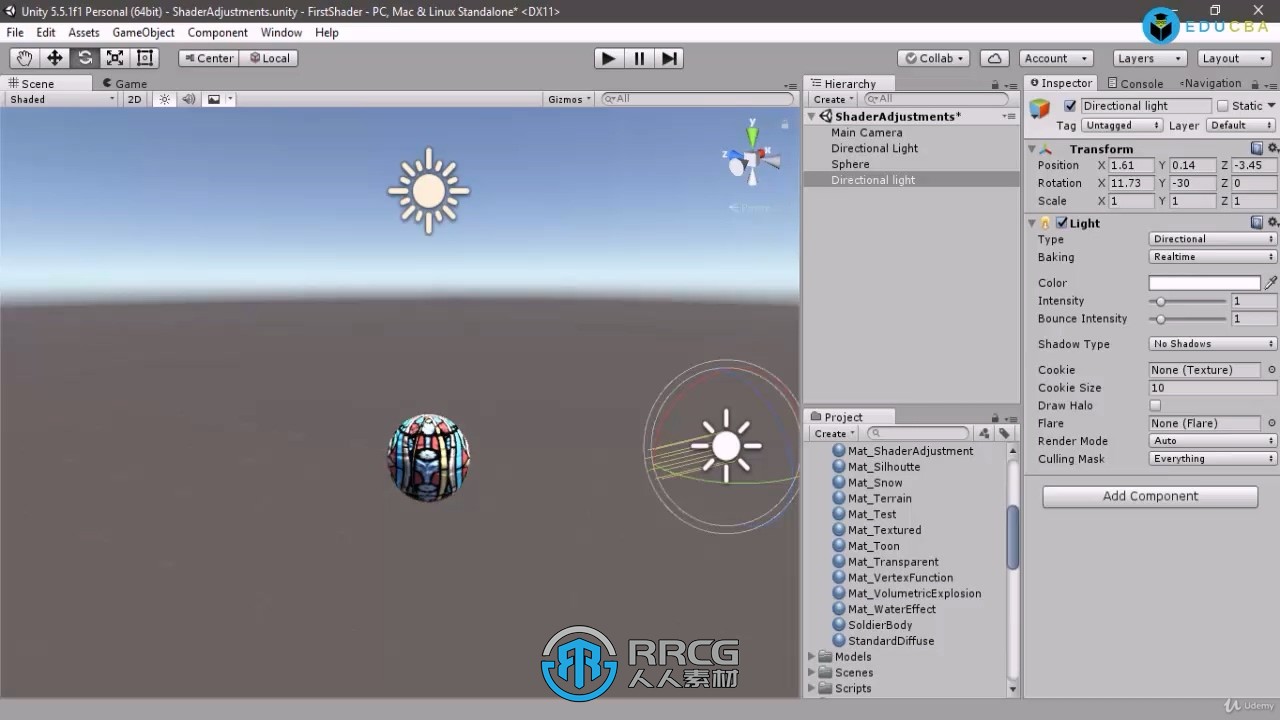
Task: Select the Scale tool
Action: click(115, 58)
